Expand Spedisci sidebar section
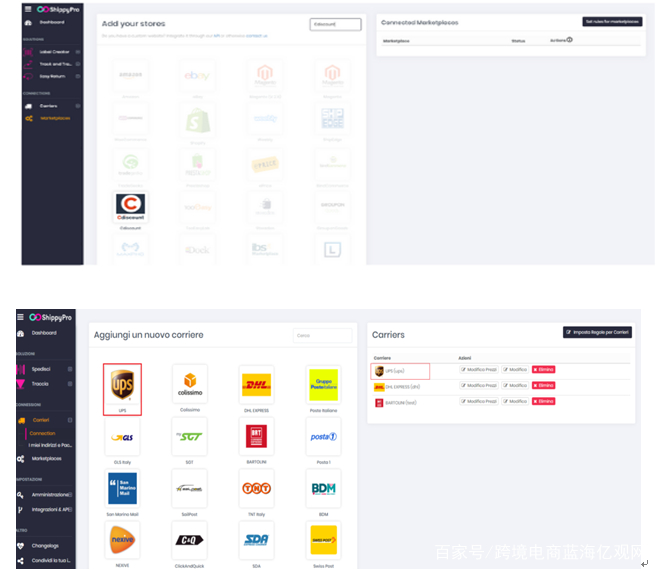657x571 pixels. click(70, 369)
